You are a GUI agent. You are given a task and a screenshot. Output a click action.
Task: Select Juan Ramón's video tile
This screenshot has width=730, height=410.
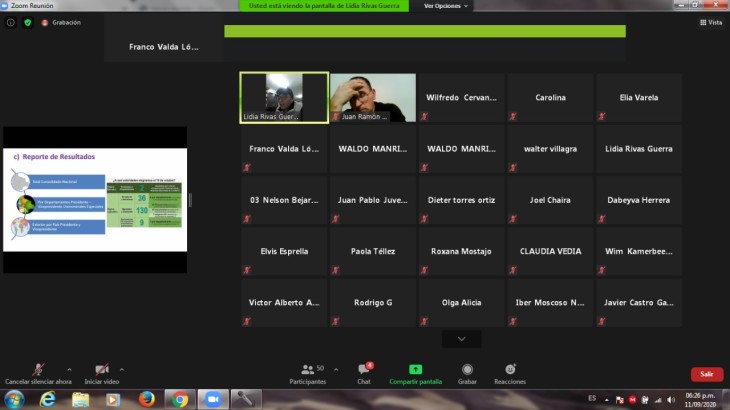coord(372,97)
